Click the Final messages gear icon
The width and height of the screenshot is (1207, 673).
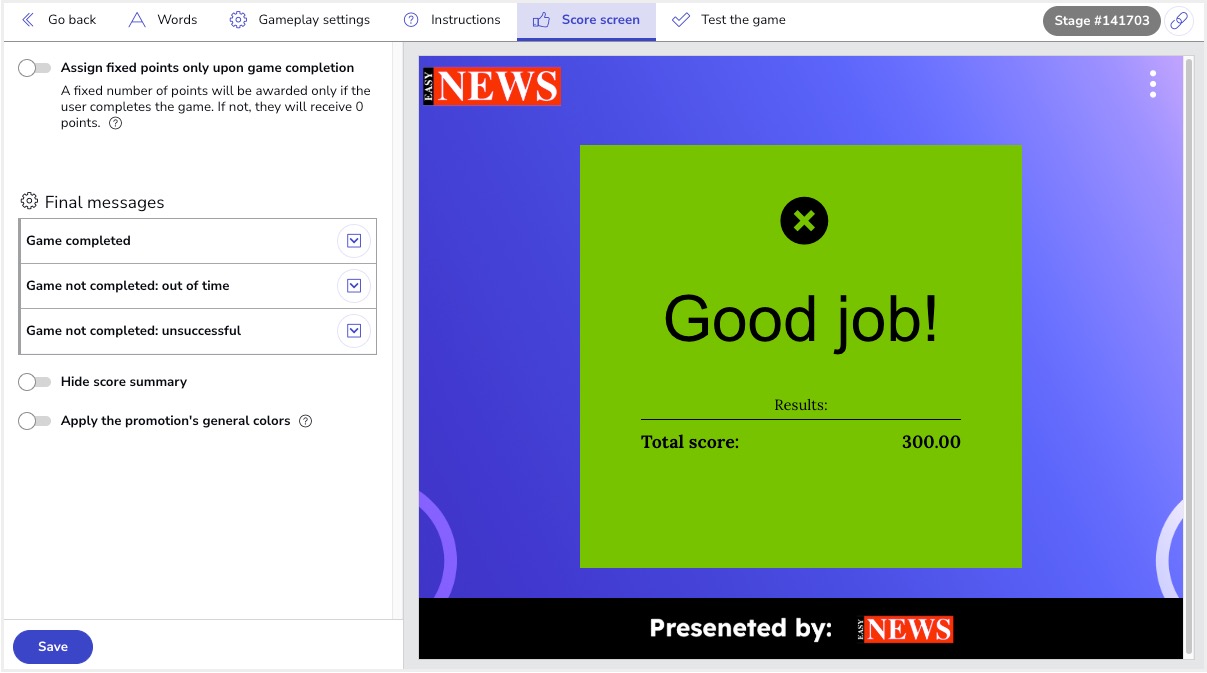(29, 202)
